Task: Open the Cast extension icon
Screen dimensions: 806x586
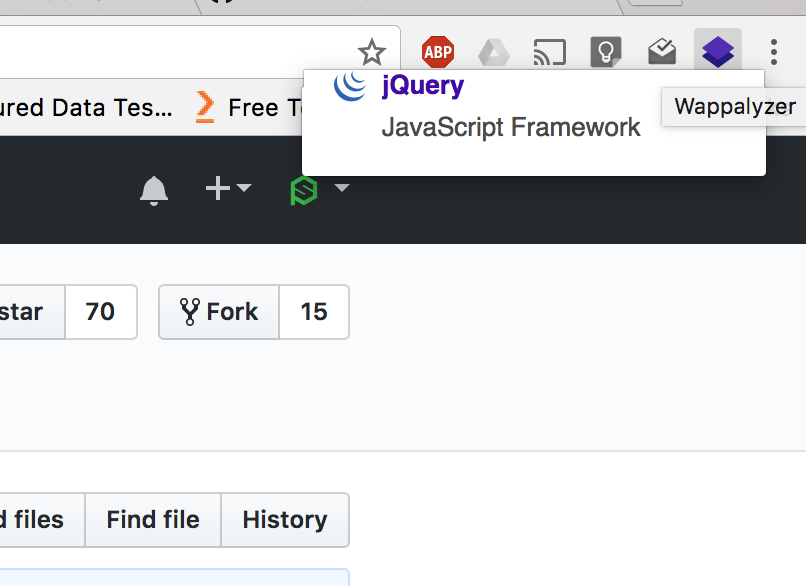Action: pyautogui.click(x=549, y=52)
